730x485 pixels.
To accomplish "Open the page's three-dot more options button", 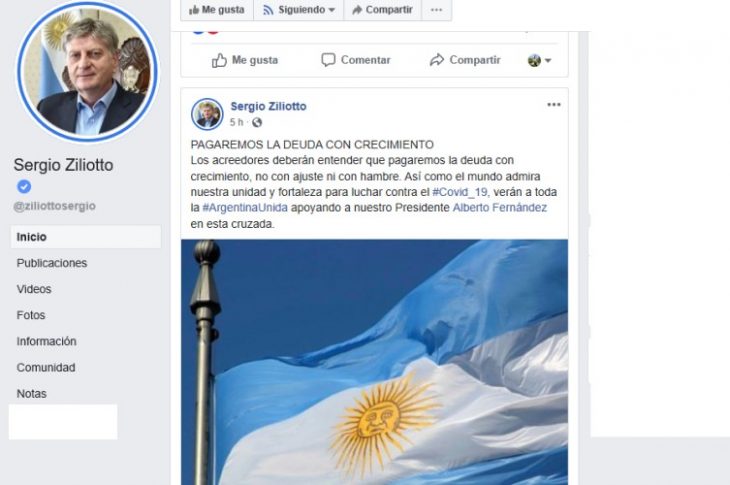I will 436,10.
